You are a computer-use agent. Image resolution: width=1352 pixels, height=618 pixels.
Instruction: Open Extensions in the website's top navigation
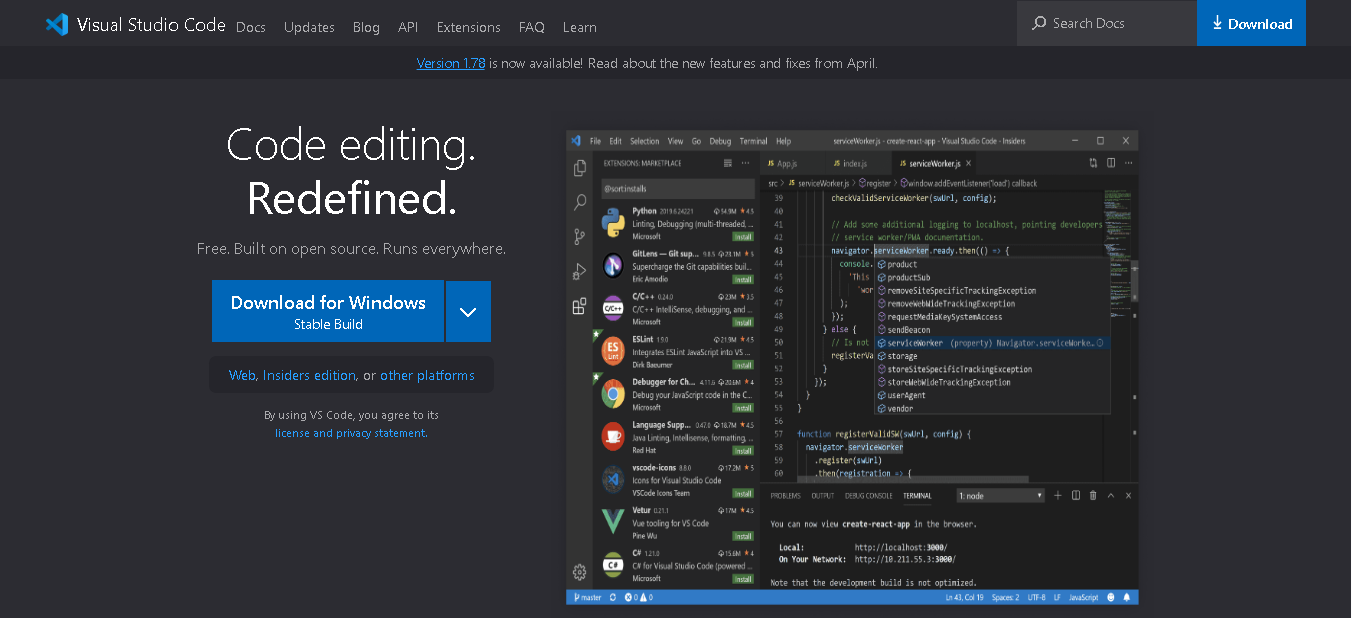click(469, 27)
